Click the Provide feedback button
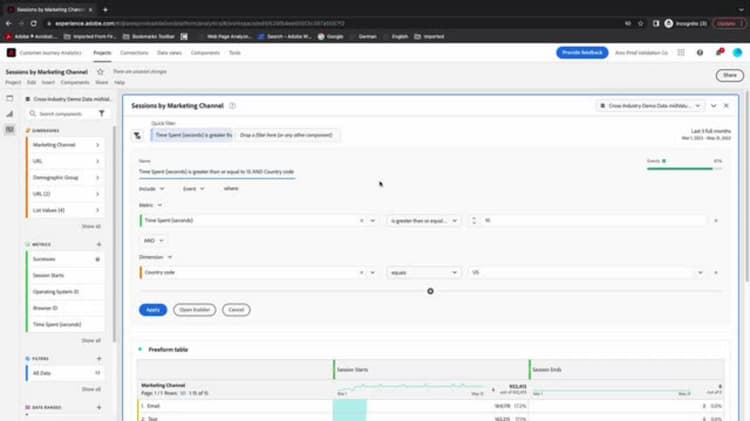 [x=582, y=52]
